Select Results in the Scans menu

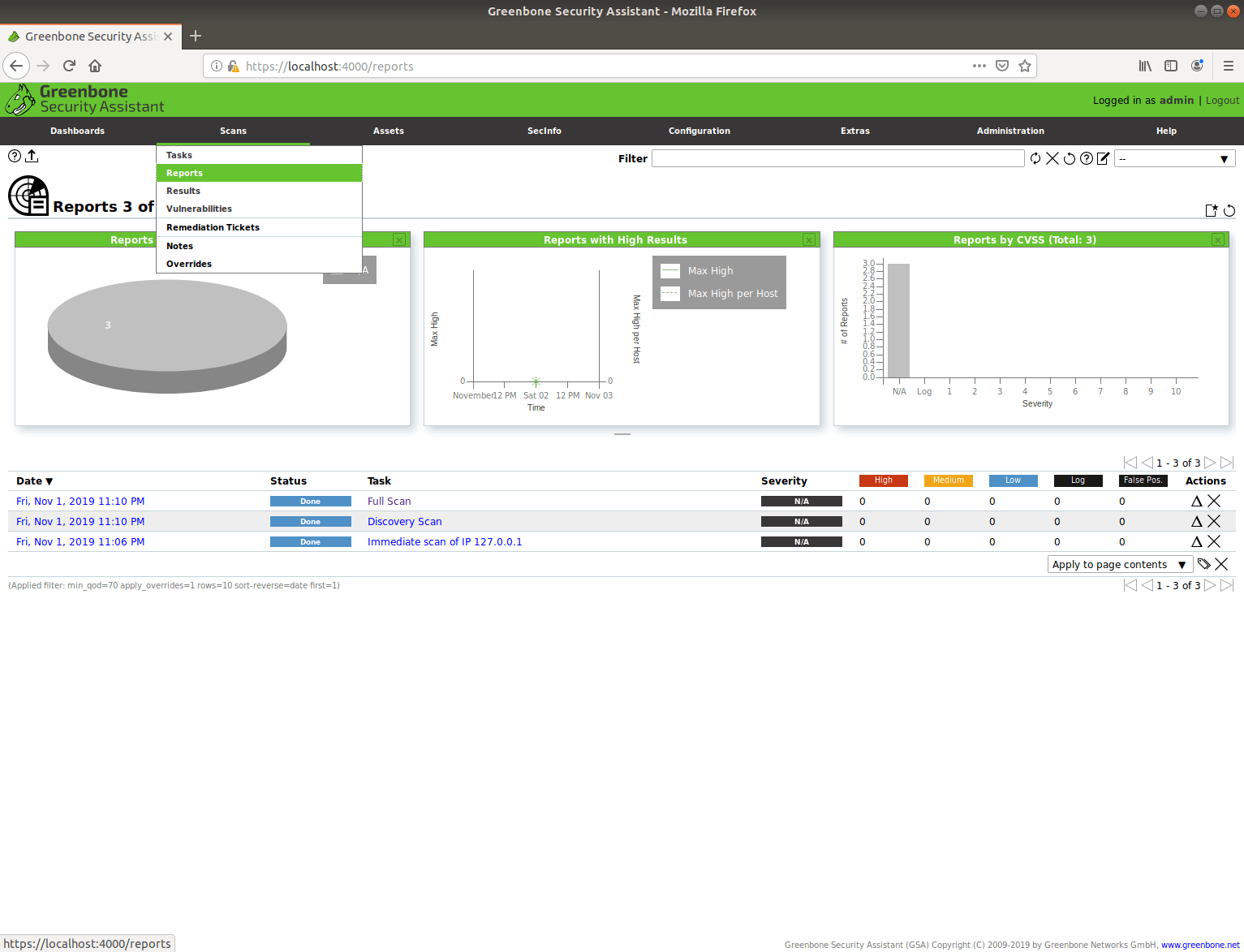point(183,191)
